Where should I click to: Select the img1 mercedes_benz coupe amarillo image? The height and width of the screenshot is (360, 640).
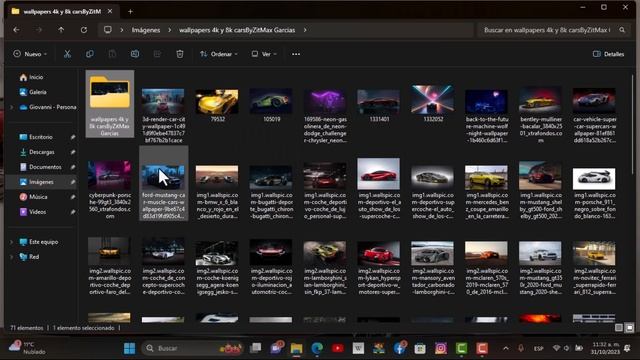(487, 191)
